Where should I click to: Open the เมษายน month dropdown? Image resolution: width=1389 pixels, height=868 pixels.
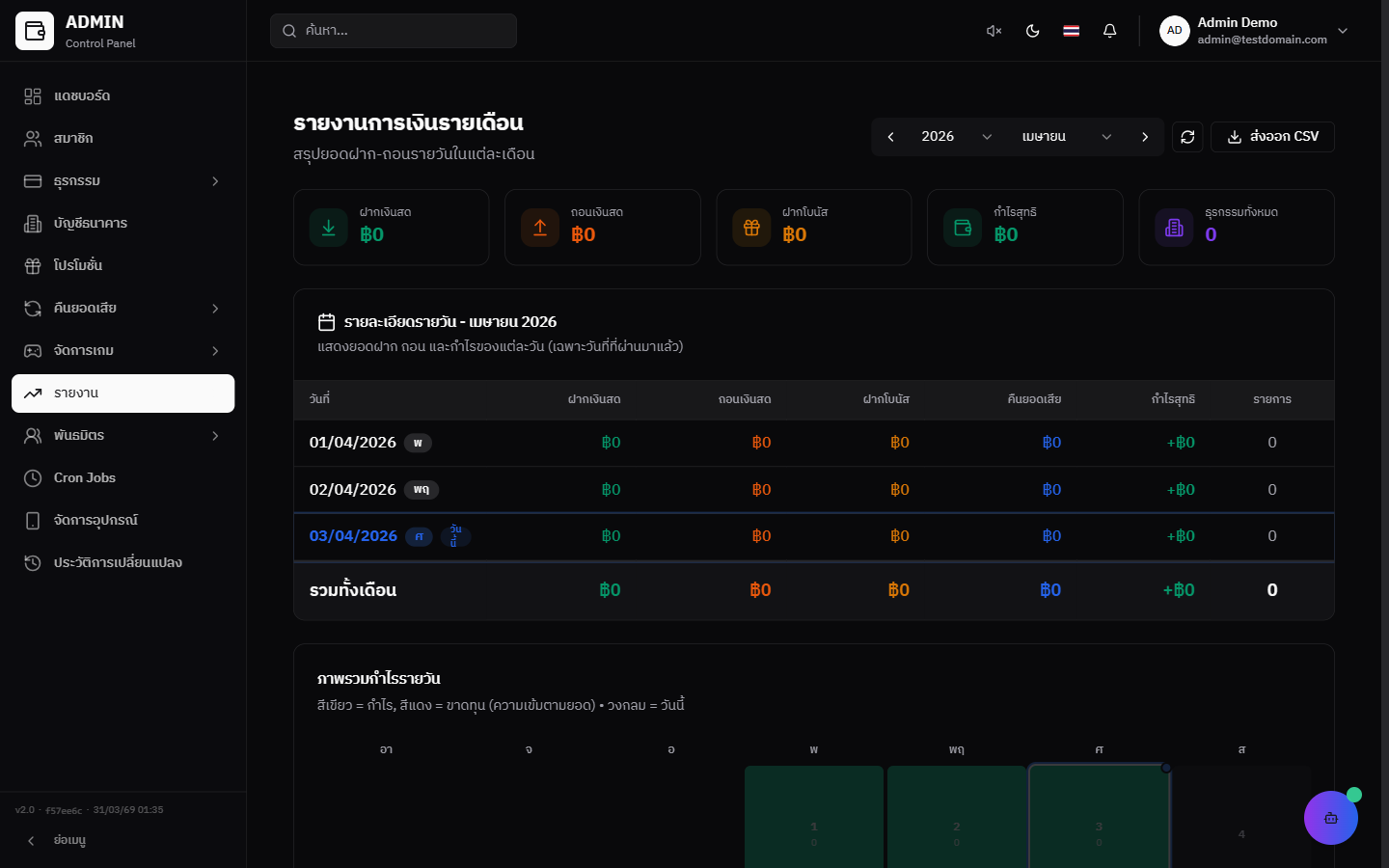point(1066,137)
